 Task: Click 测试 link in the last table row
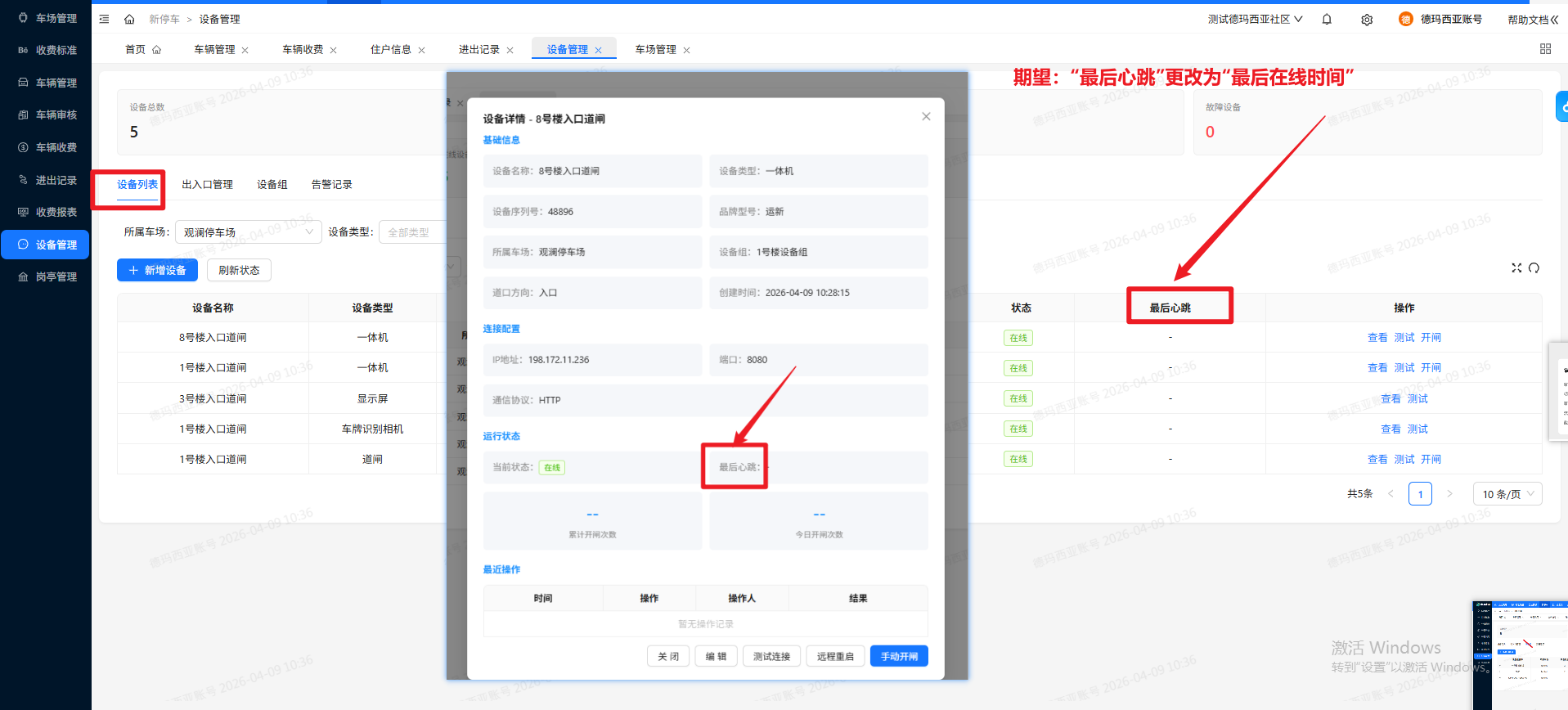pos(1404,460)
